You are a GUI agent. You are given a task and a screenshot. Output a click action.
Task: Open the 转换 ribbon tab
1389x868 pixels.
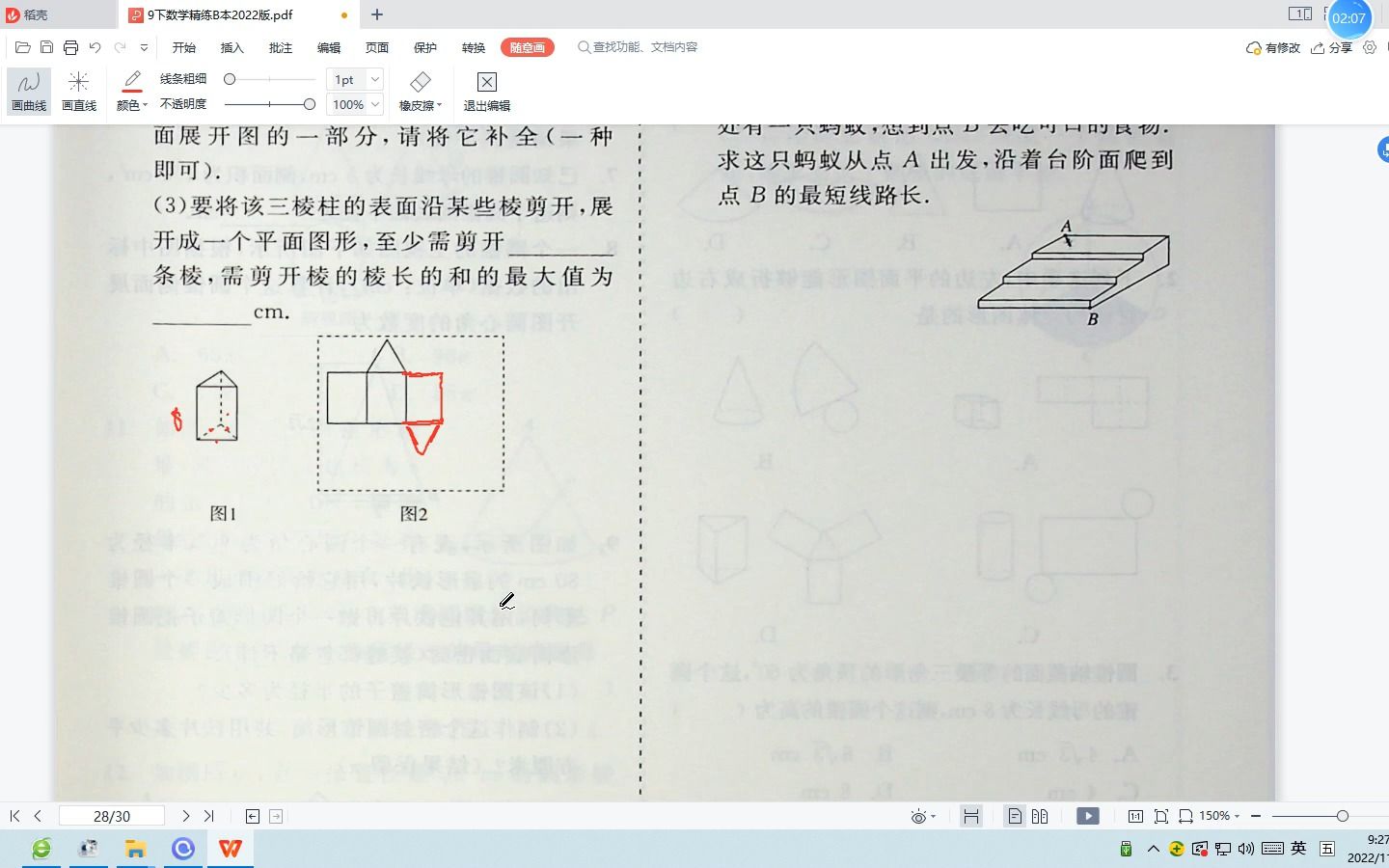point(473,46)
